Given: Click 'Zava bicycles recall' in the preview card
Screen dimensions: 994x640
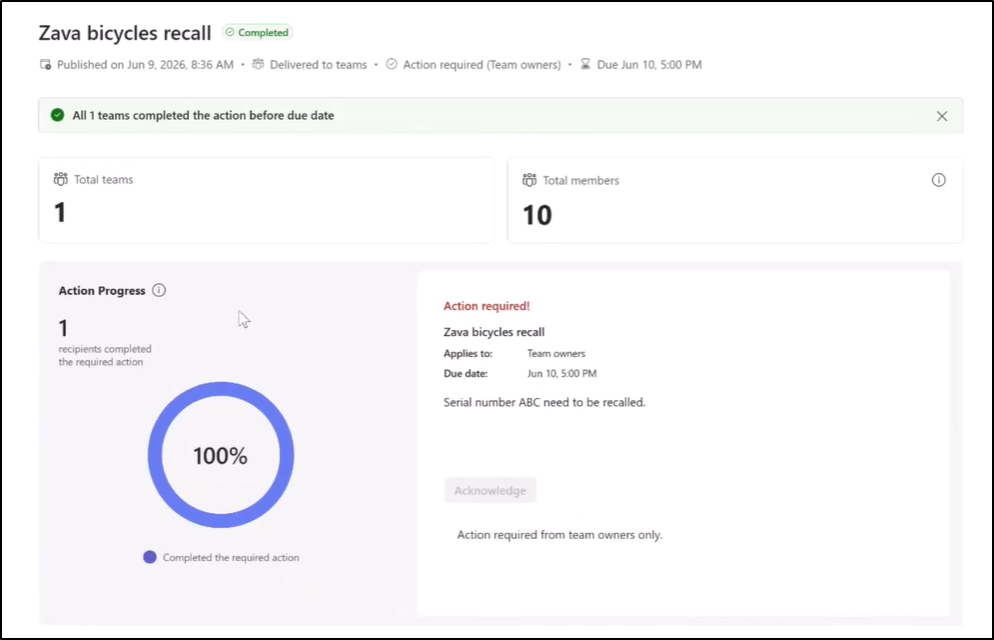Looking at the screenshot, I should pos(494,332).
